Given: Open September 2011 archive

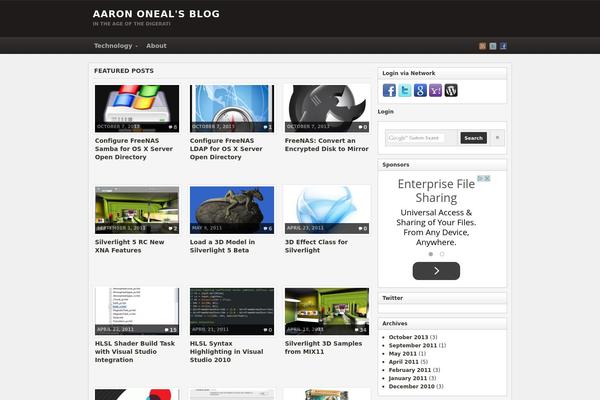Looking at the screenshot, I should tap(412, 345).
